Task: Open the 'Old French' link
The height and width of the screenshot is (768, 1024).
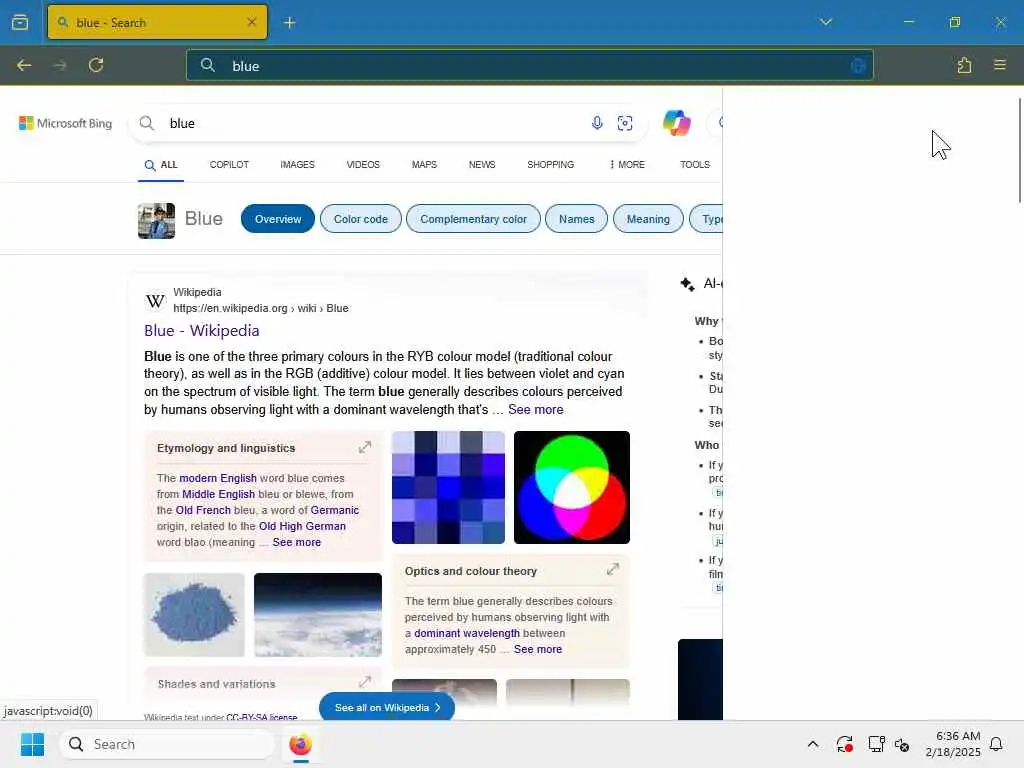Action: click(x=203, y=510)
